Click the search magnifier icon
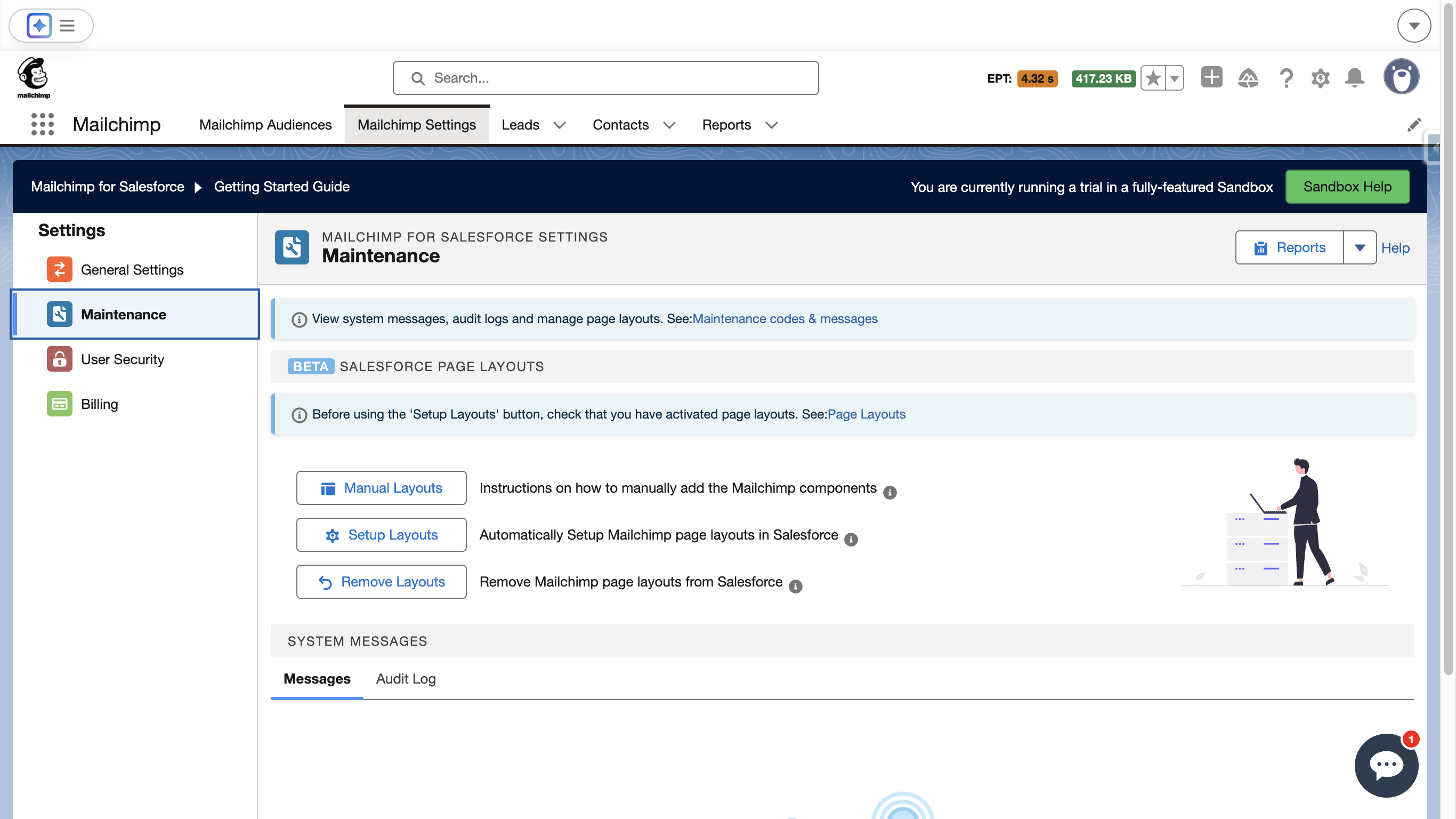The width and height of the screenshot is (1456, 819). click(418, 78)
